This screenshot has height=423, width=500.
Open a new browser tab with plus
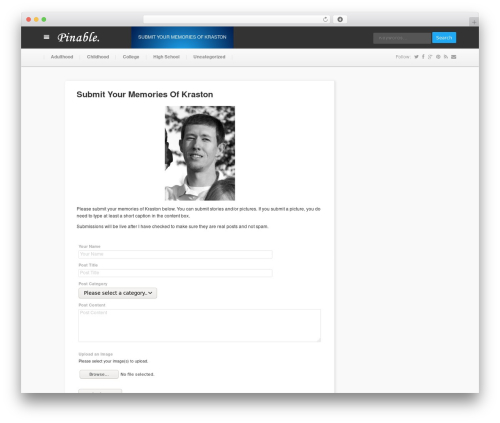click(x=474, y=22)
